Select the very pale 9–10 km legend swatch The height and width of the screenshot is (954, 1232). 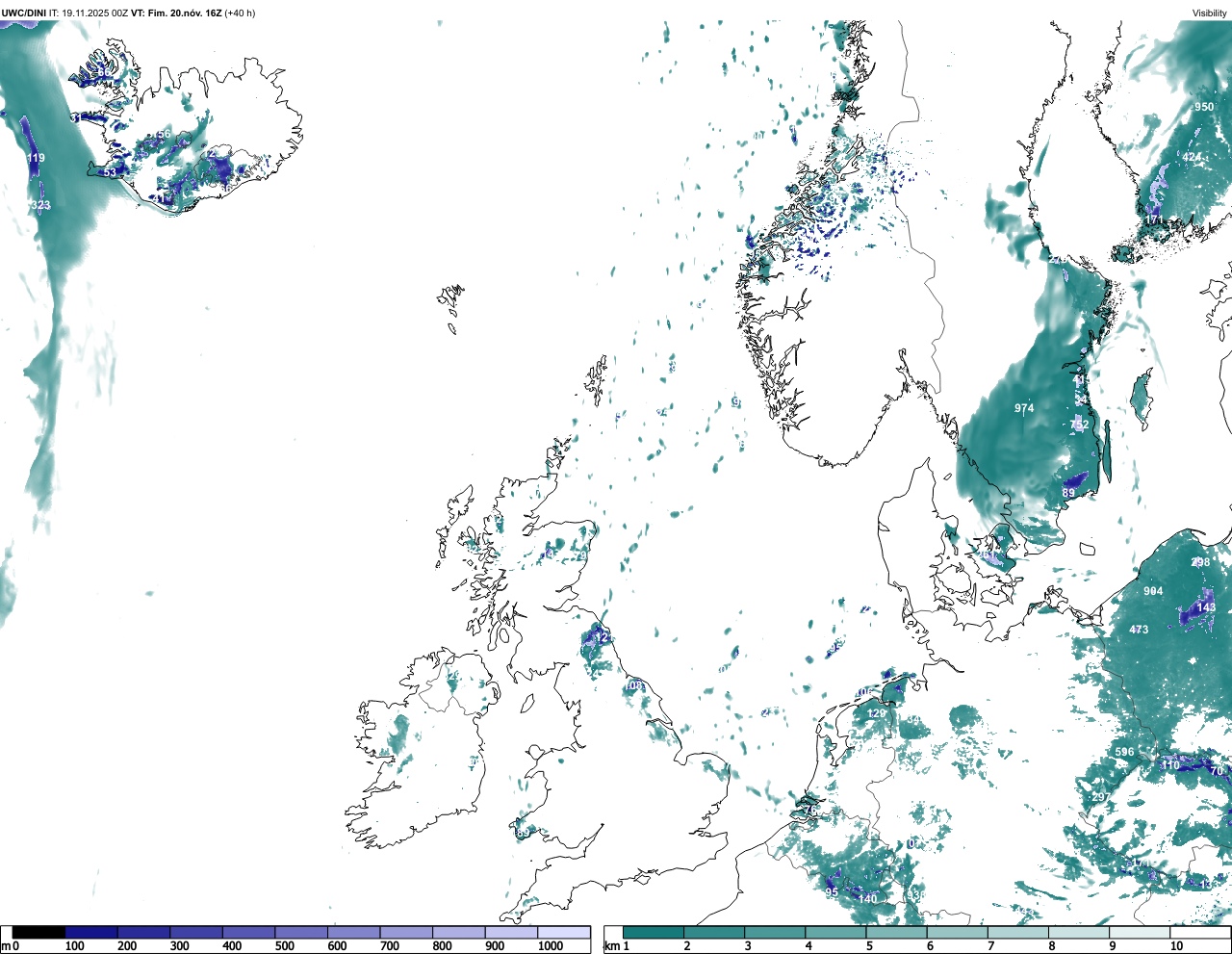1139,932
